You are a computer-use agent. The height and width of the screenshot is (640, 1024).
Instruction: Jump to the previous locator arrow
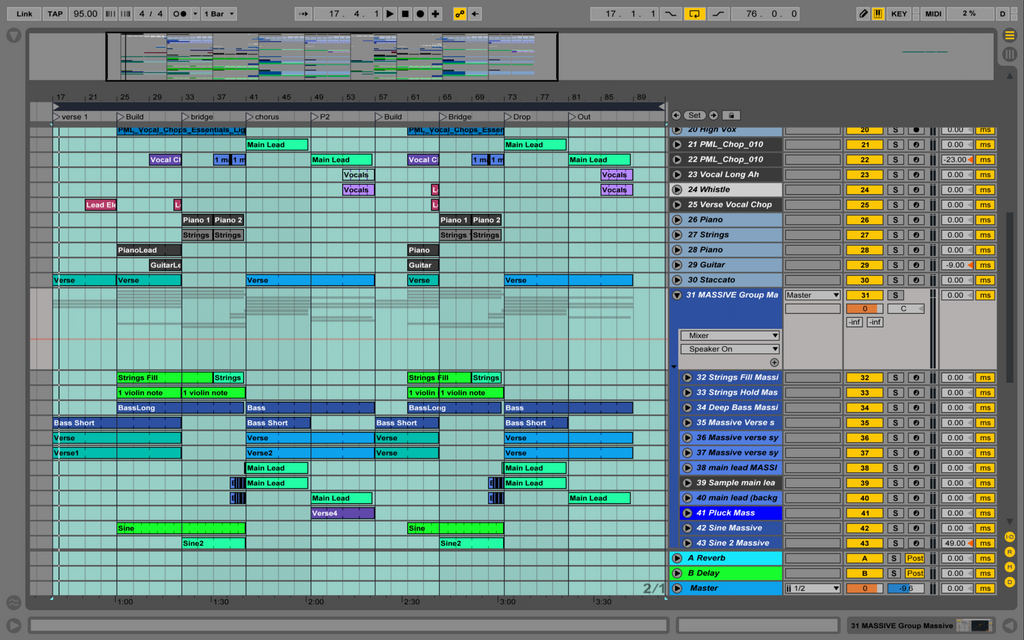click(x=676, y=115)
